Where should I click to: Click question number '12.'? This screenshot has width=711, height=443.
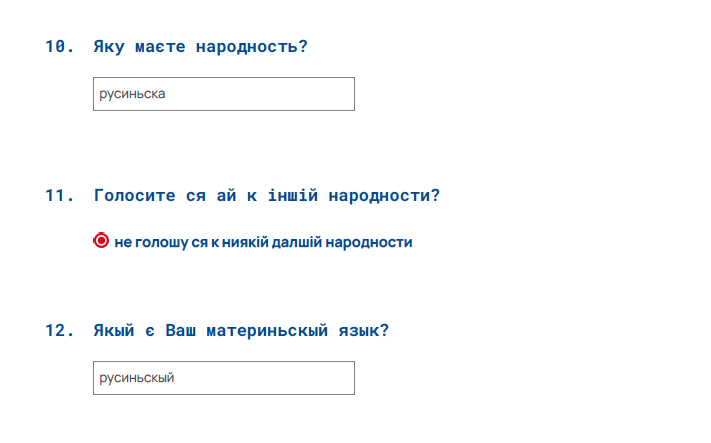(59, 330)
